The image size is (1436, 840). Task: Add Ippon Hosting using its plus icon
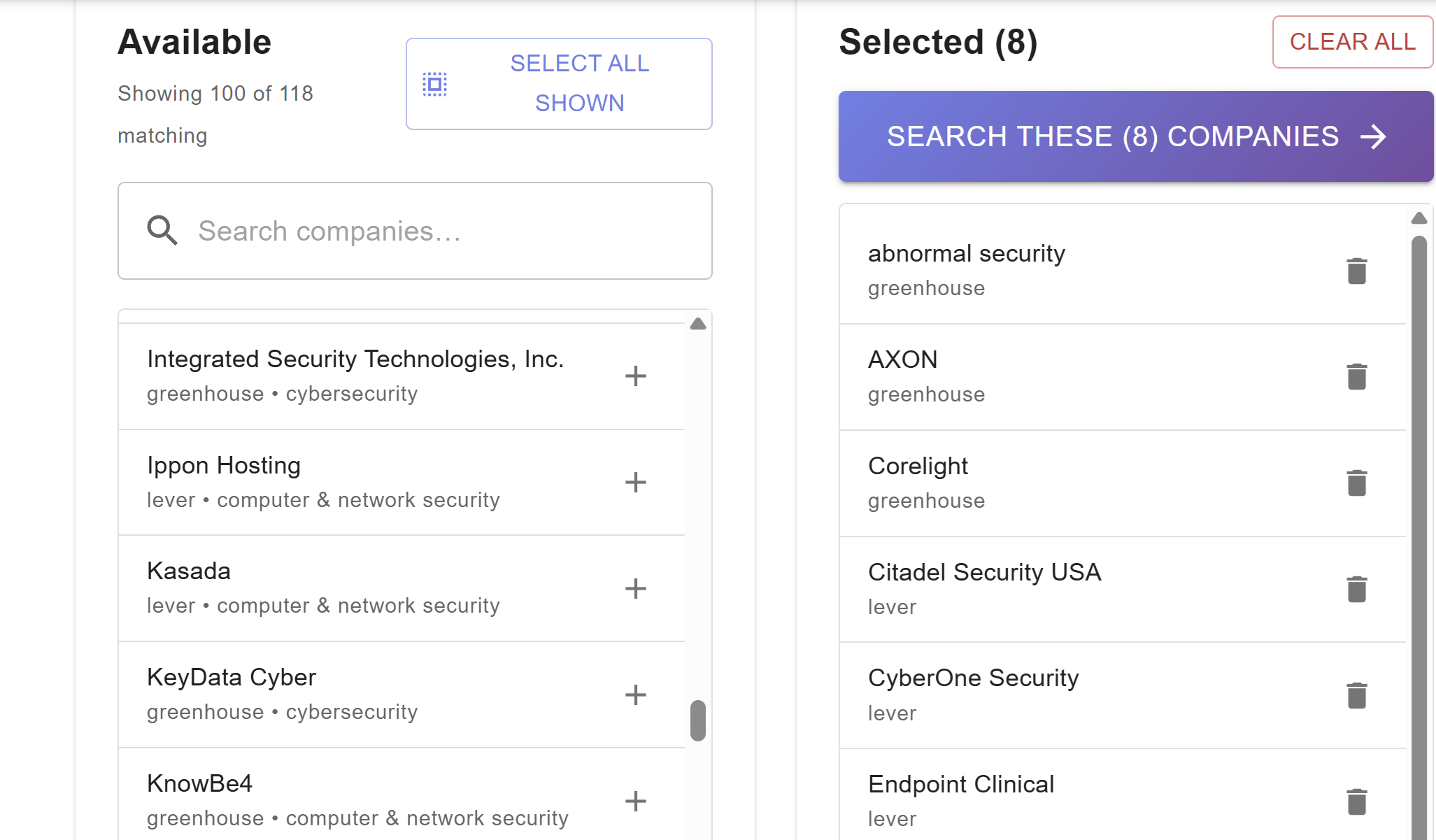635,483
